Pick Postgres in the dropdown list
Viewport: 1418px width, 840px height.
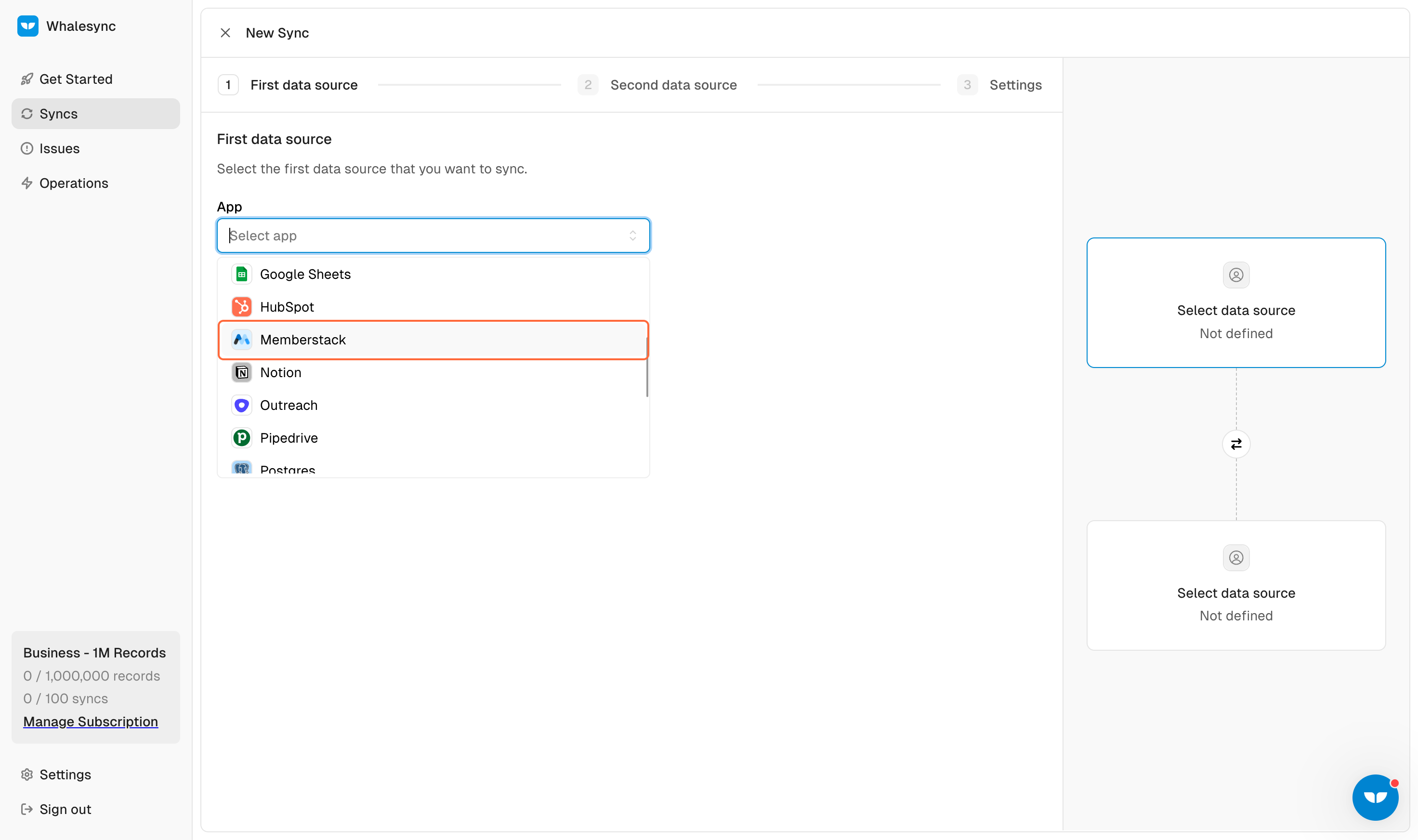288,470
